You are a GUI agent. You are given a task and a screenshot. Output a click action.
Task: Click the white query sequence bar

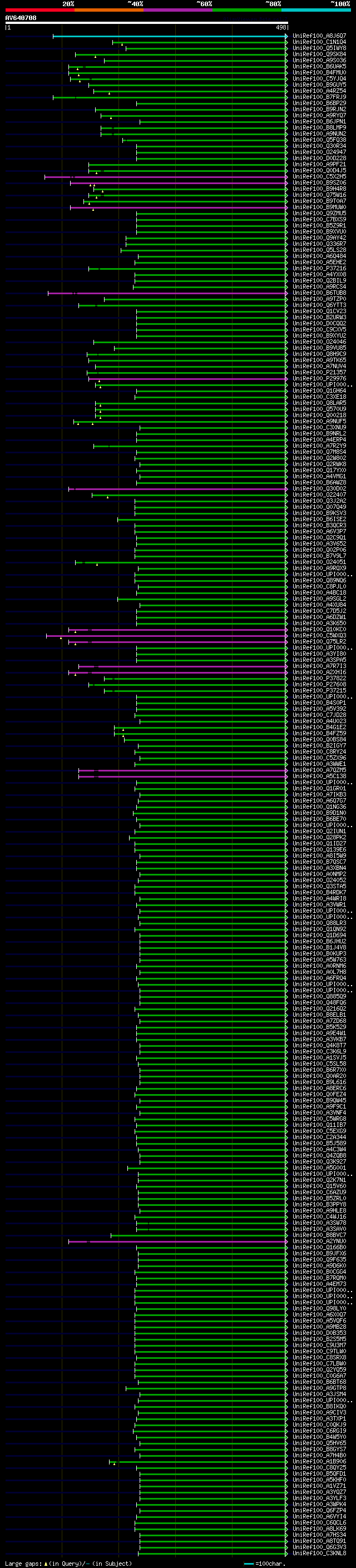pyautogui.click(x=147, y=22)
